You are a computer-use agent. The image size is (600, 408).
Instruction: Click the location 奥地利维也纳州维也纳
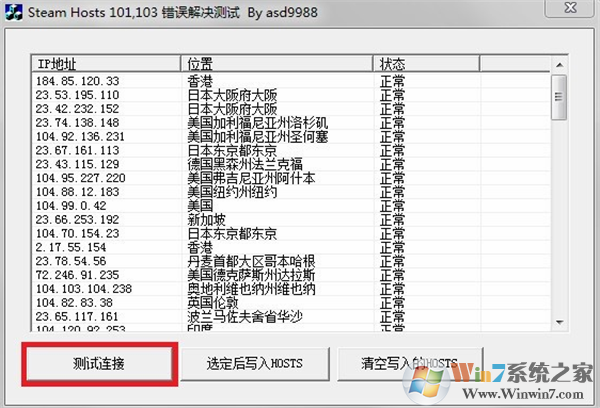coord(251,289)
